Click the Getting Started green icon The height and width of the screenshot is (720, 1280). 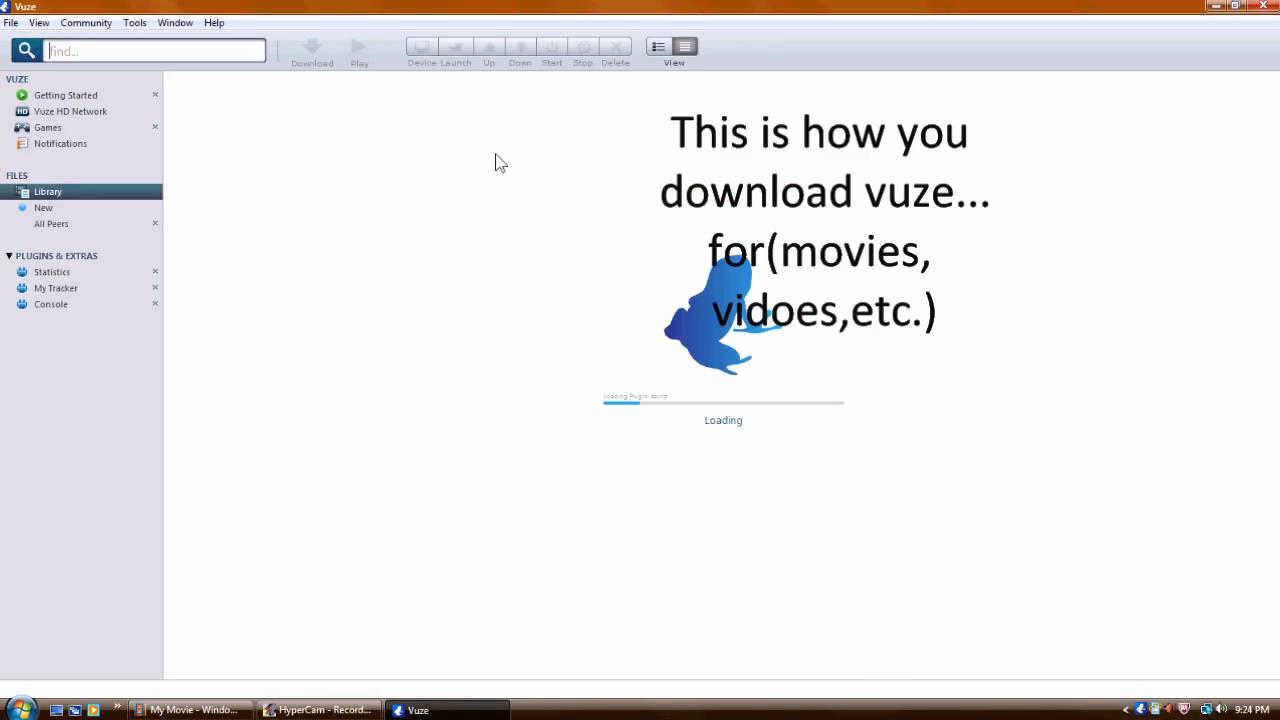[x=22, y=95]
